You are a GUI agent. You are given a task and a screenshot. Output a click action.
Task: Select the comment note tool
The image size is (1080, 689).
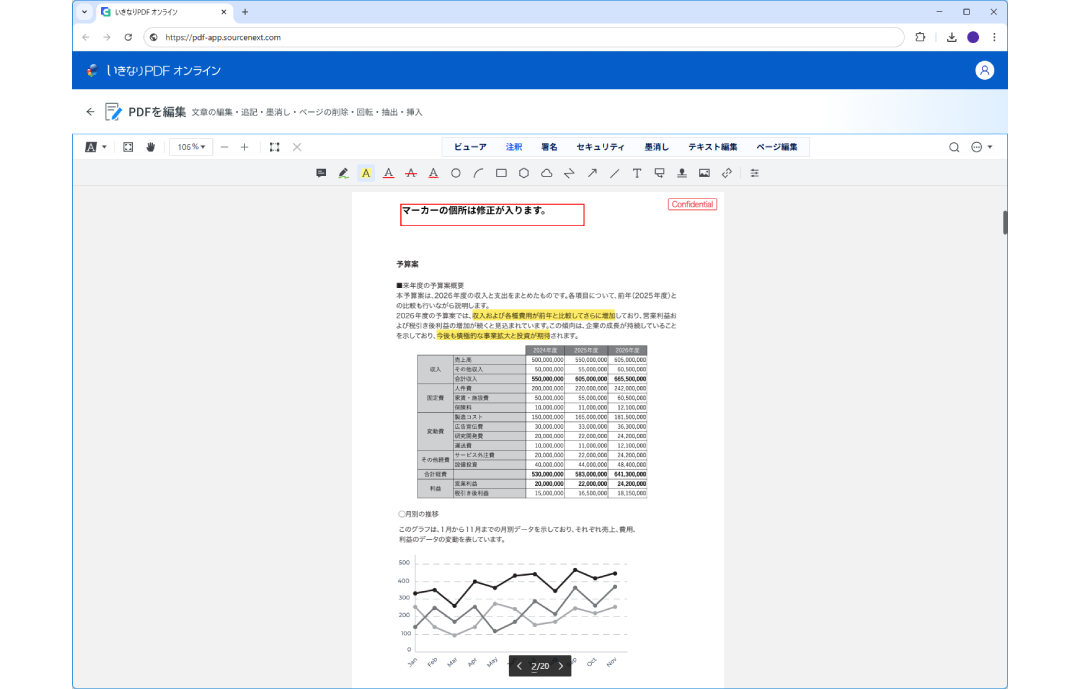coord(321,173)
